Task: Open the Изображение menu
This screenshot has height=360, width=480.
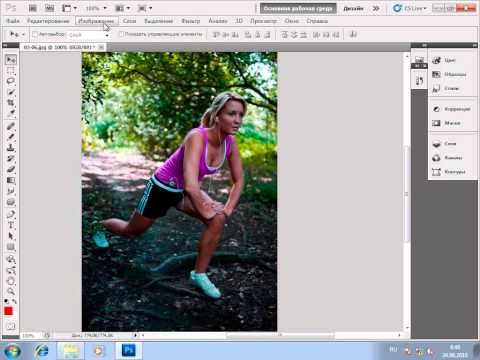Action: click(x=96, y=21)
